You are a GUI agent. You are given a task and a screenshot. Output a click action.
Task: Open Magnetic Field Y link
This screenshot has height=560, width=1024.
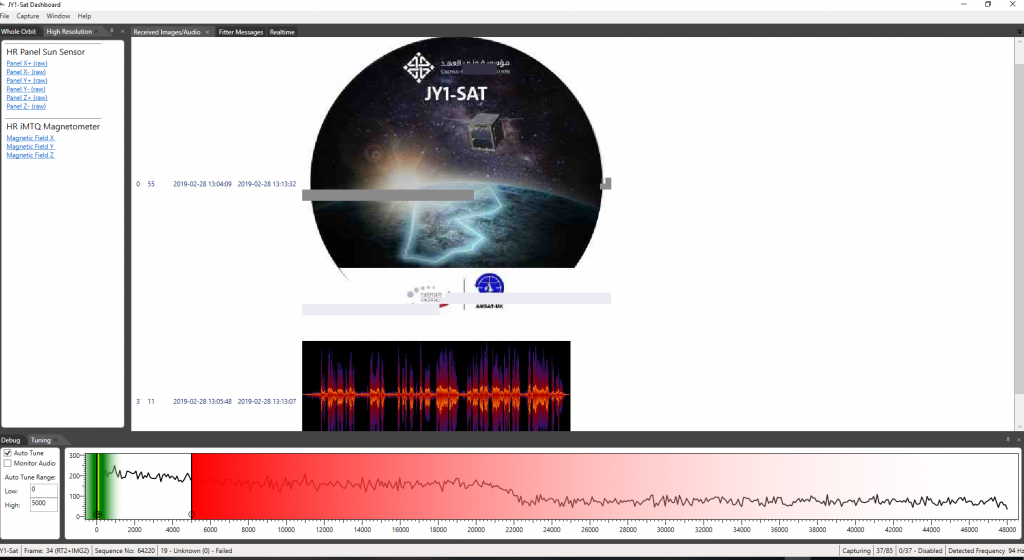(31, 146)
